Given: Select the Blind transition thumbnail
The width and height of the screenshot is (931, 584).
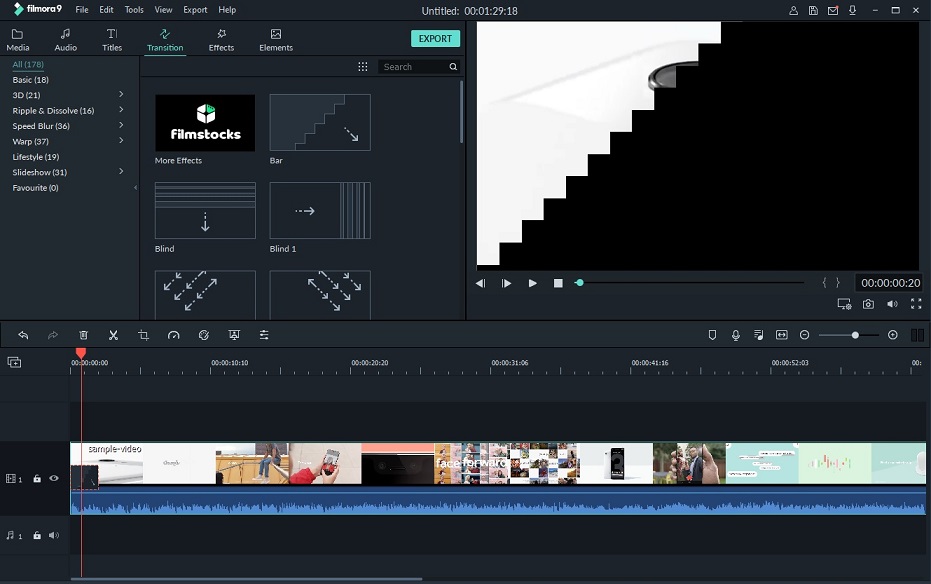Looking at the screenshot, I should click(x=205, y=210).
